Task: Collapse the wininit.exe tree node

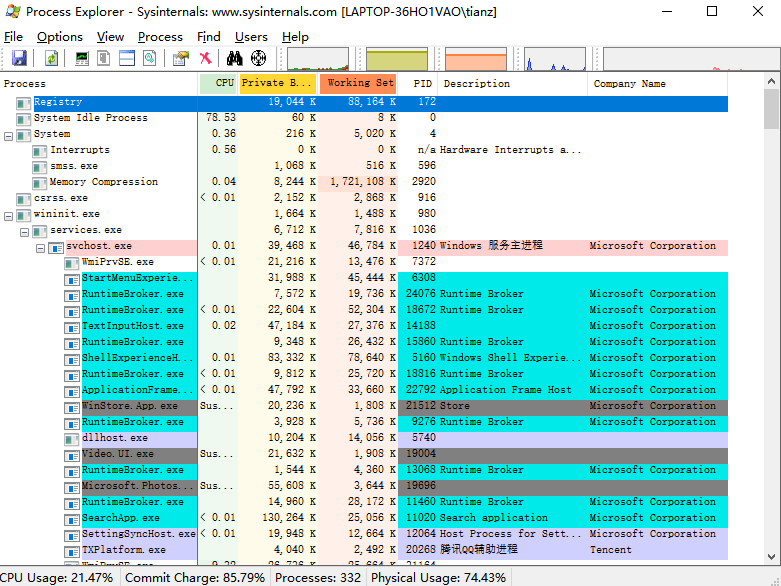Action: pos(8,216)
